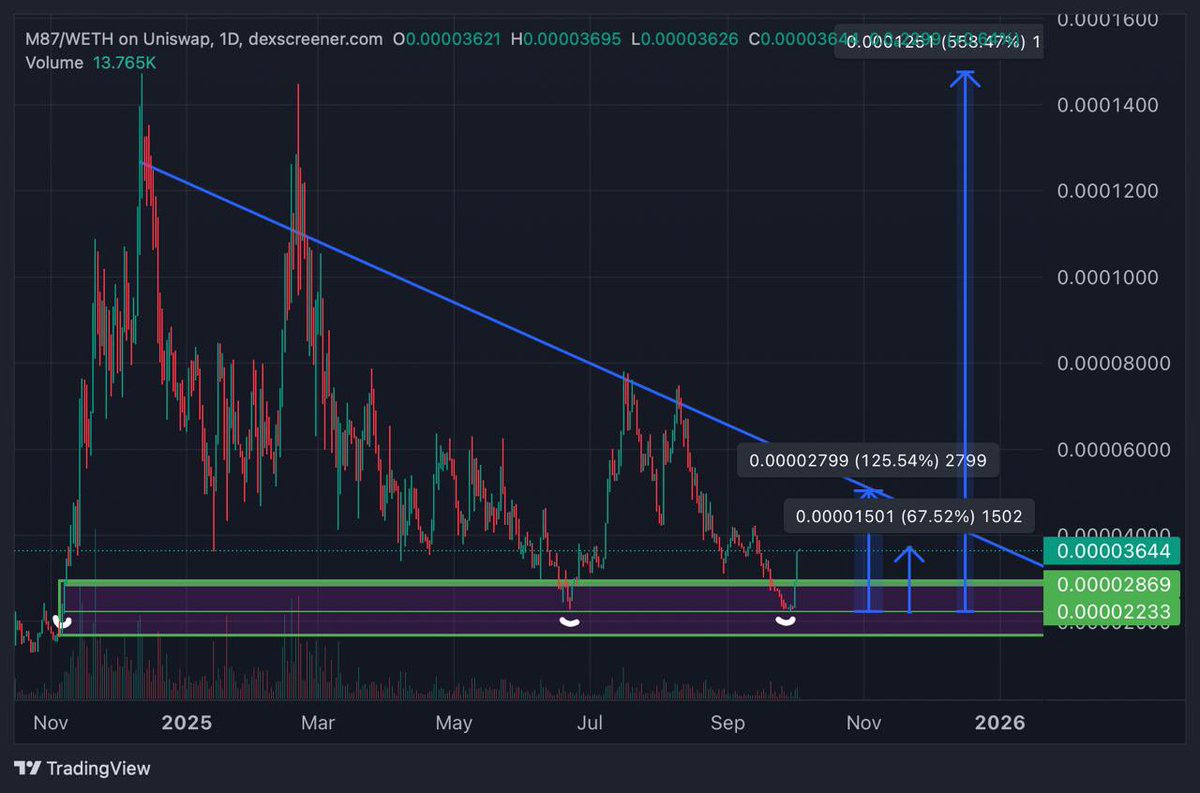
Task: Click the 2025 label on time axis
Action: click(186, 723)
